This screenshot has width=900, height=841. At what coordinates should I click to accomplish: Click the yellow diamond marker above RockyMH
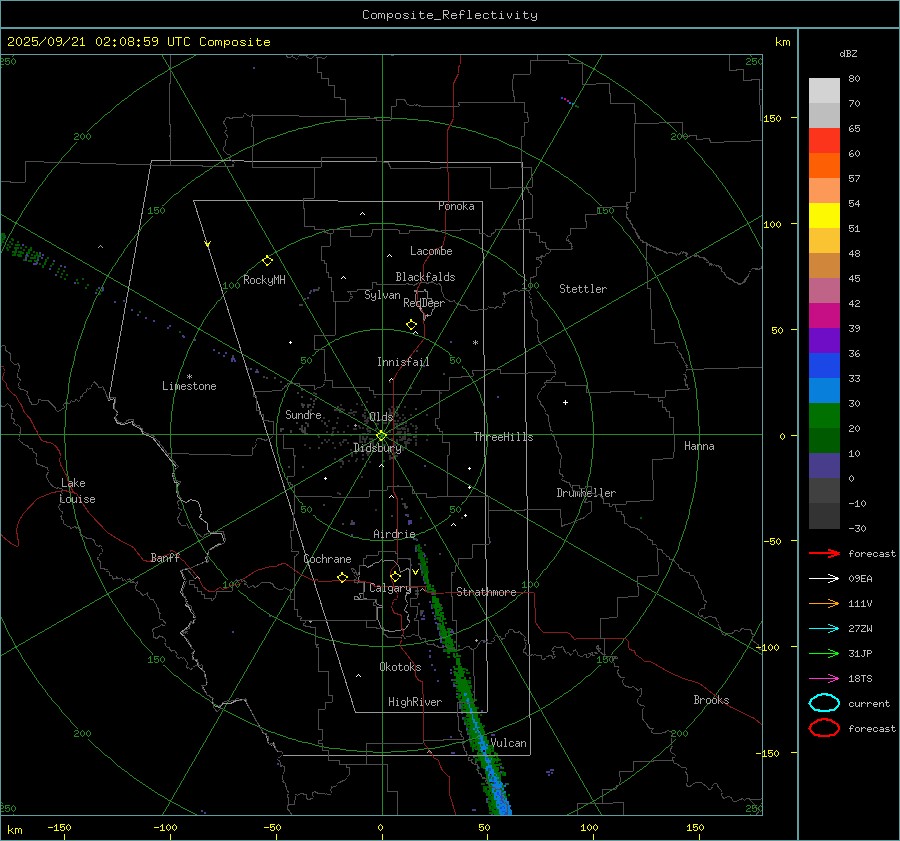[x=267, y=260]
